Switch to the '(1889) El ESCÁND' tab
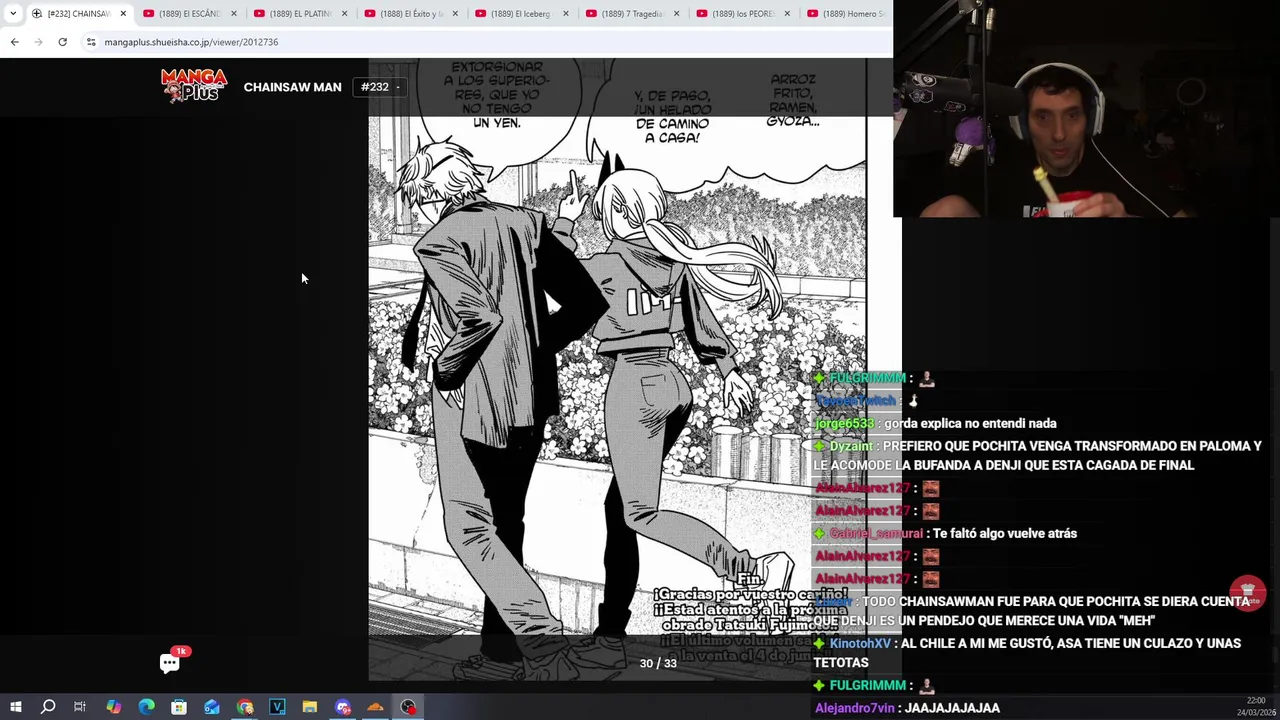 (x=189, y=14)
